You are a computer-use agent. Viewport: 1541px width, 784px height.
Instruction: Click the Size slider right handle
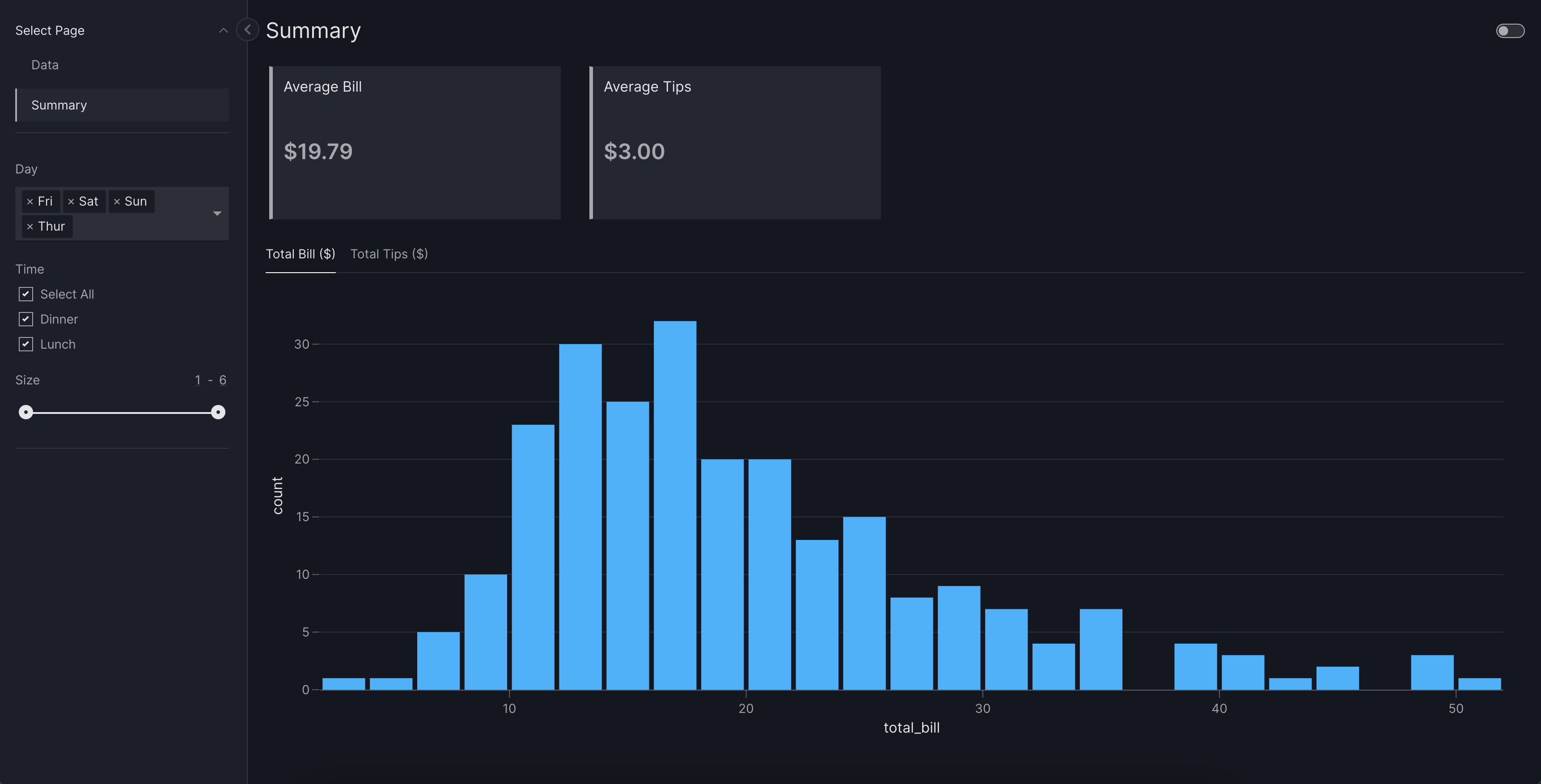click(x=218, y=412)
